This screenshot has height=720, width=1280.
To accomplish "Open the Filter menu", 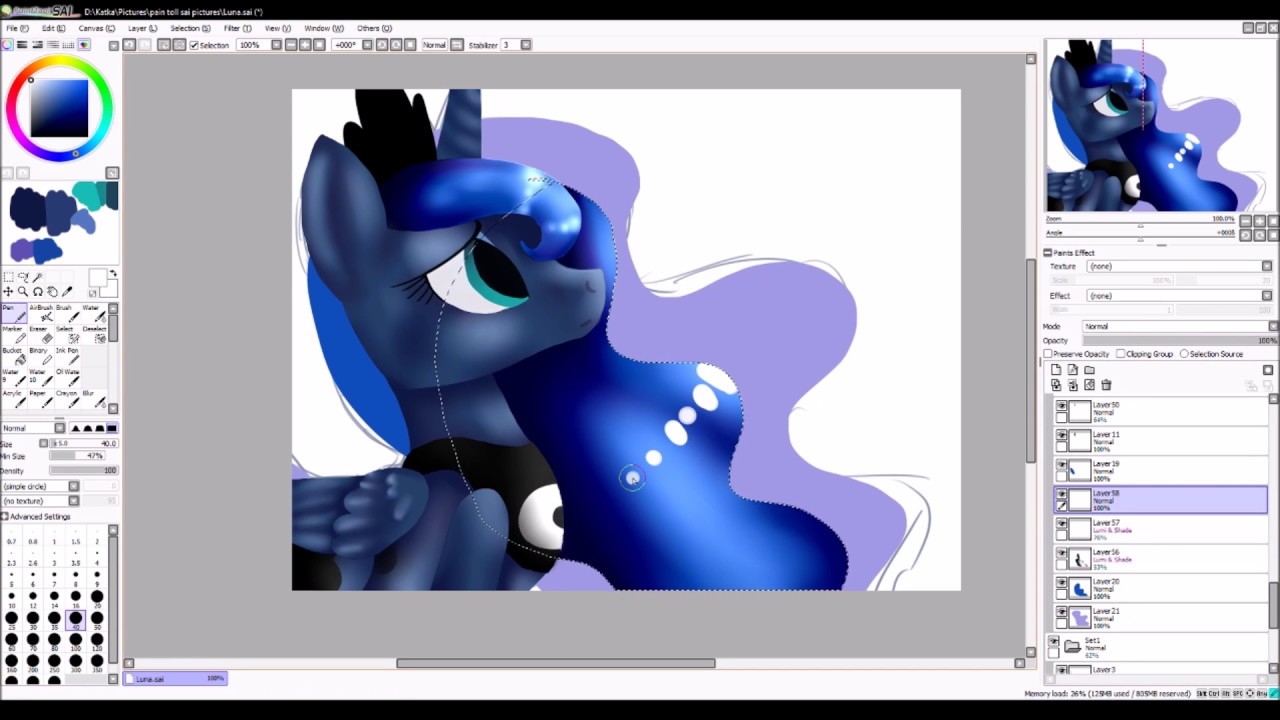I will 237,28.
